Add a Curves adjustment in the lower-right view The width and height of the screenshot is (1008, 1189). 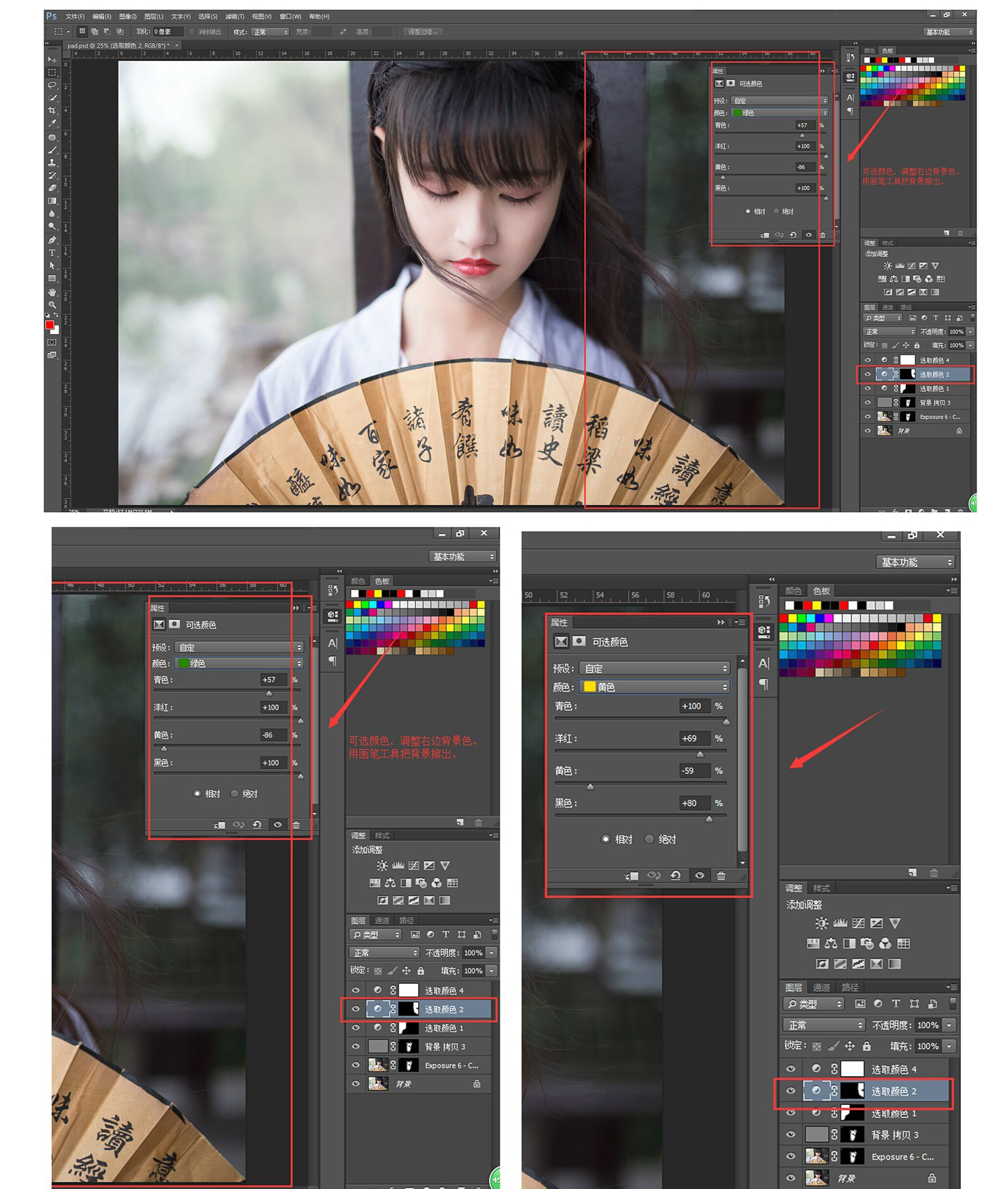tap(858, 923)
